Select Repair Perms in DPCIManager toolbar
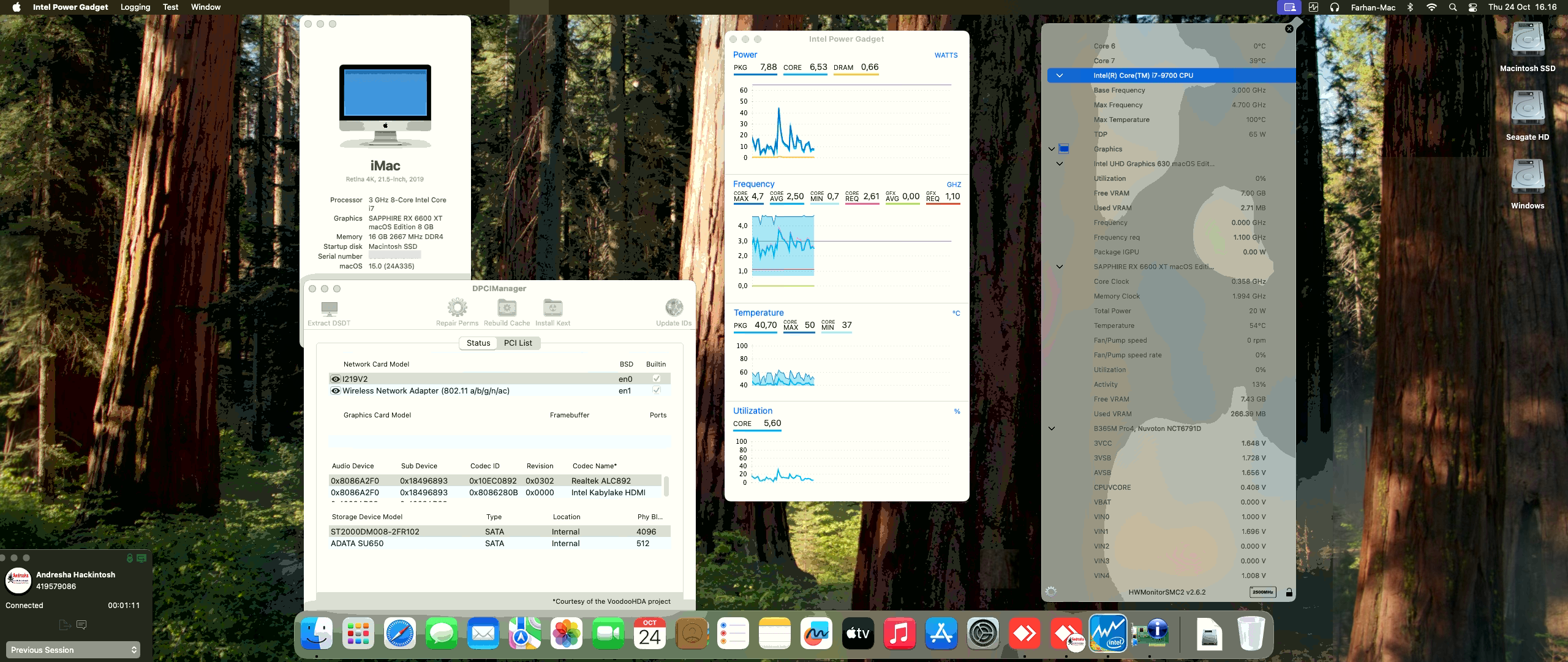The image size is (1568, 662). 457,310
